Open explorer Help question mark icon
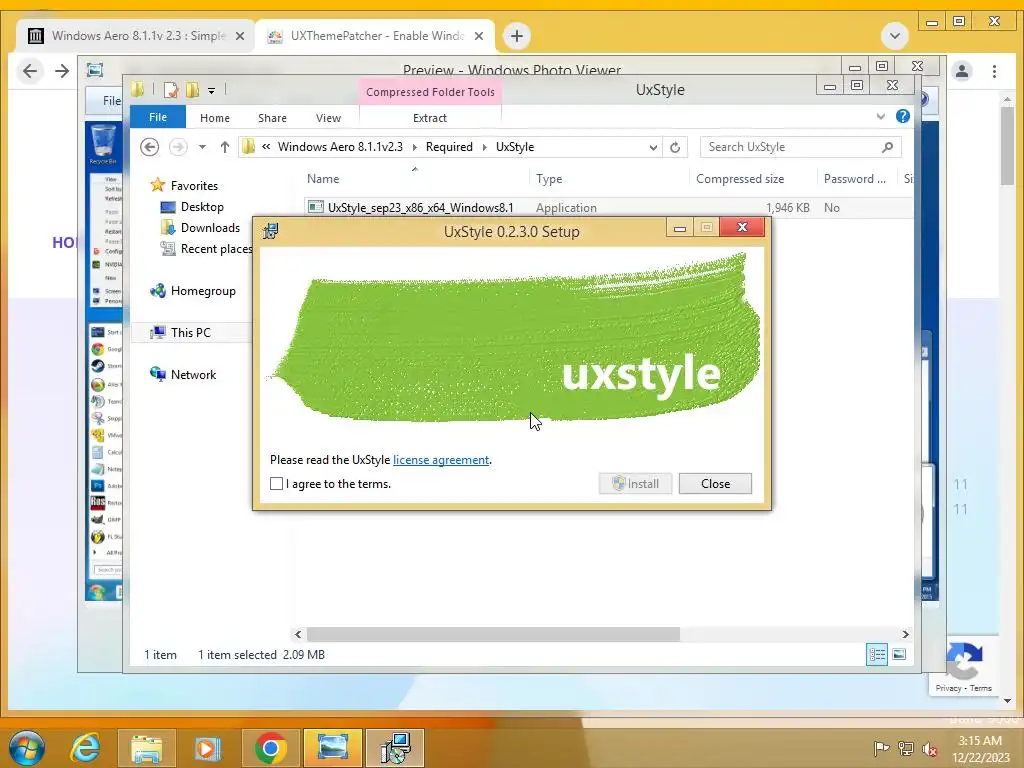This screenshot has height=768, width=1024. 903,116
